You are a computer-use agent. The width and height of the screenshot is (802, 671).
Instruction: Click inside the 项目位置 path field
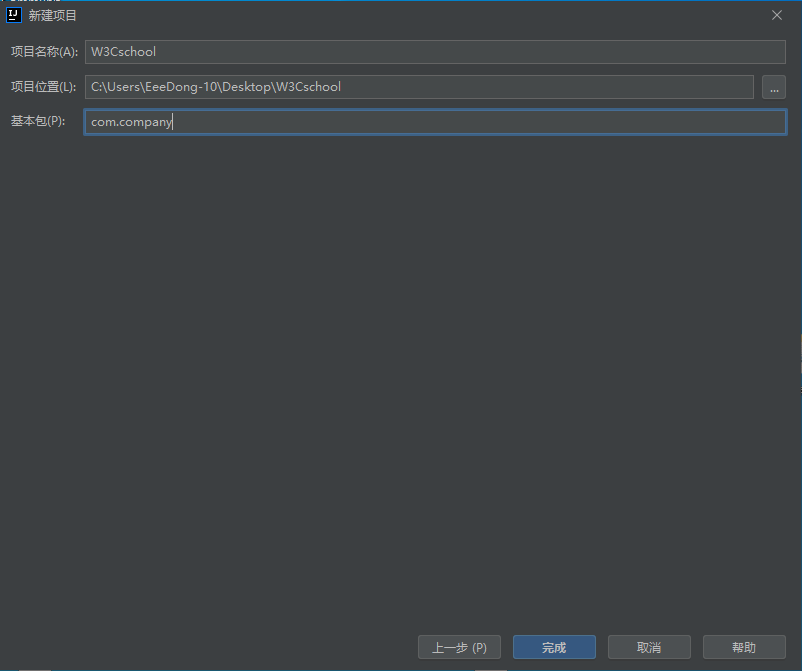pyautogui.click(x=550, y=87)
